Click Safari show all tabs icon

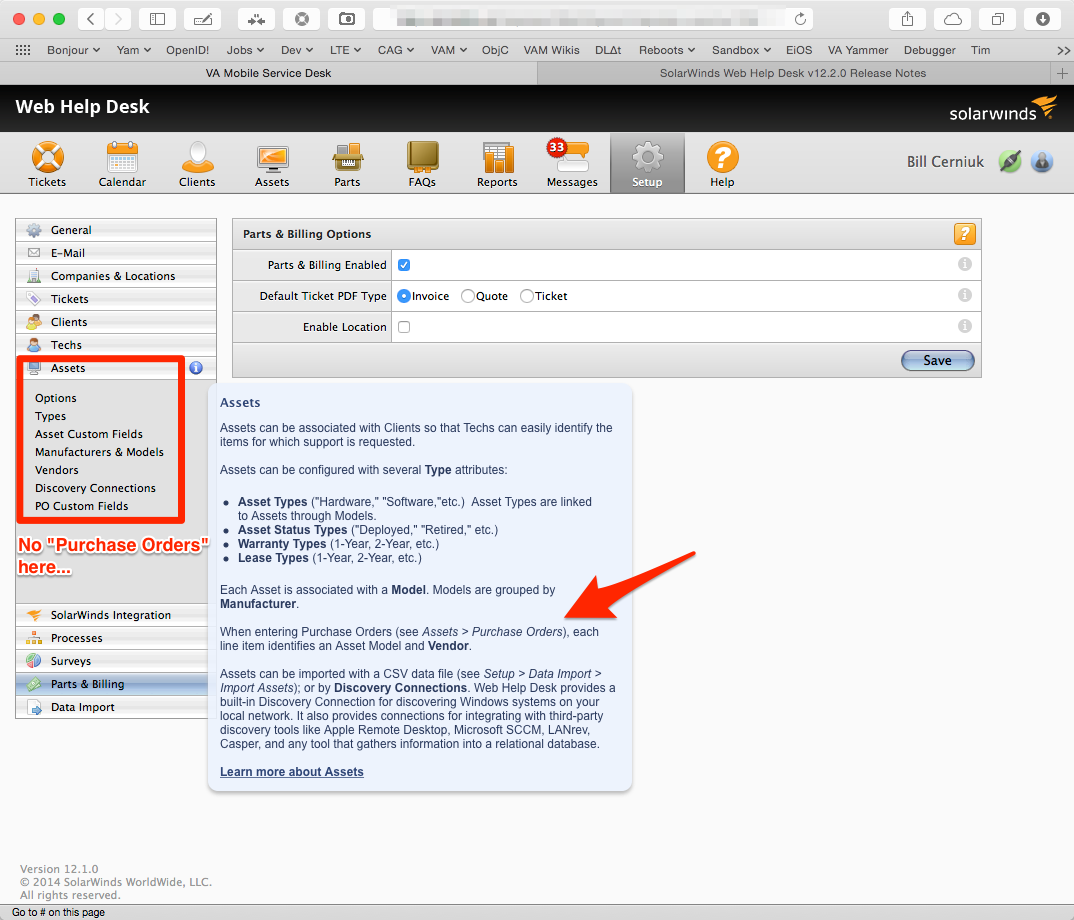click(x=998, y=19)
